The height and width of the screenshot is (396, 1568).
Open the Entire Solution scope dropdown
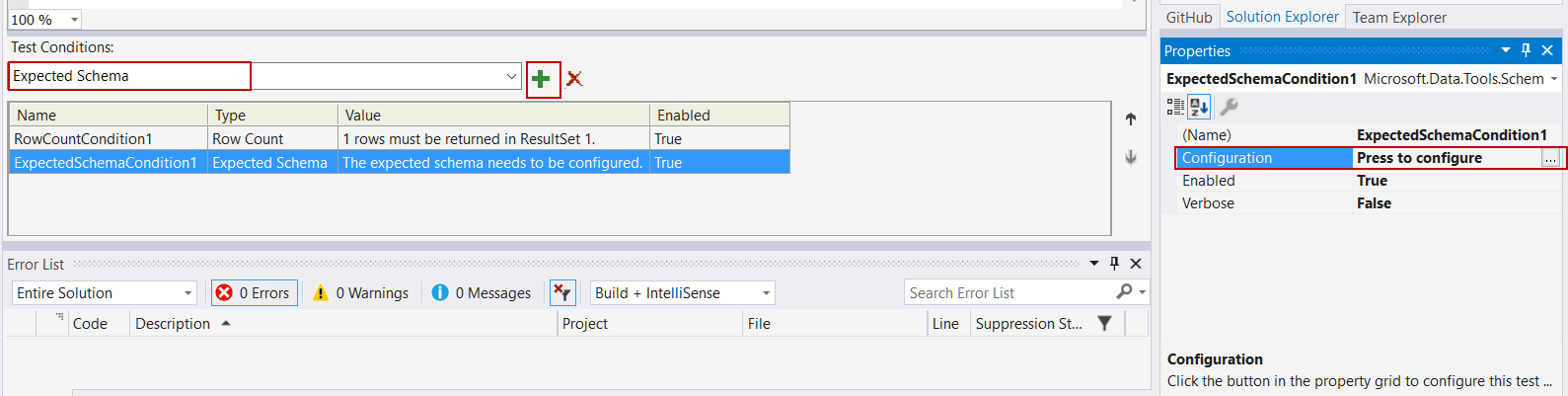pos(187,293)
